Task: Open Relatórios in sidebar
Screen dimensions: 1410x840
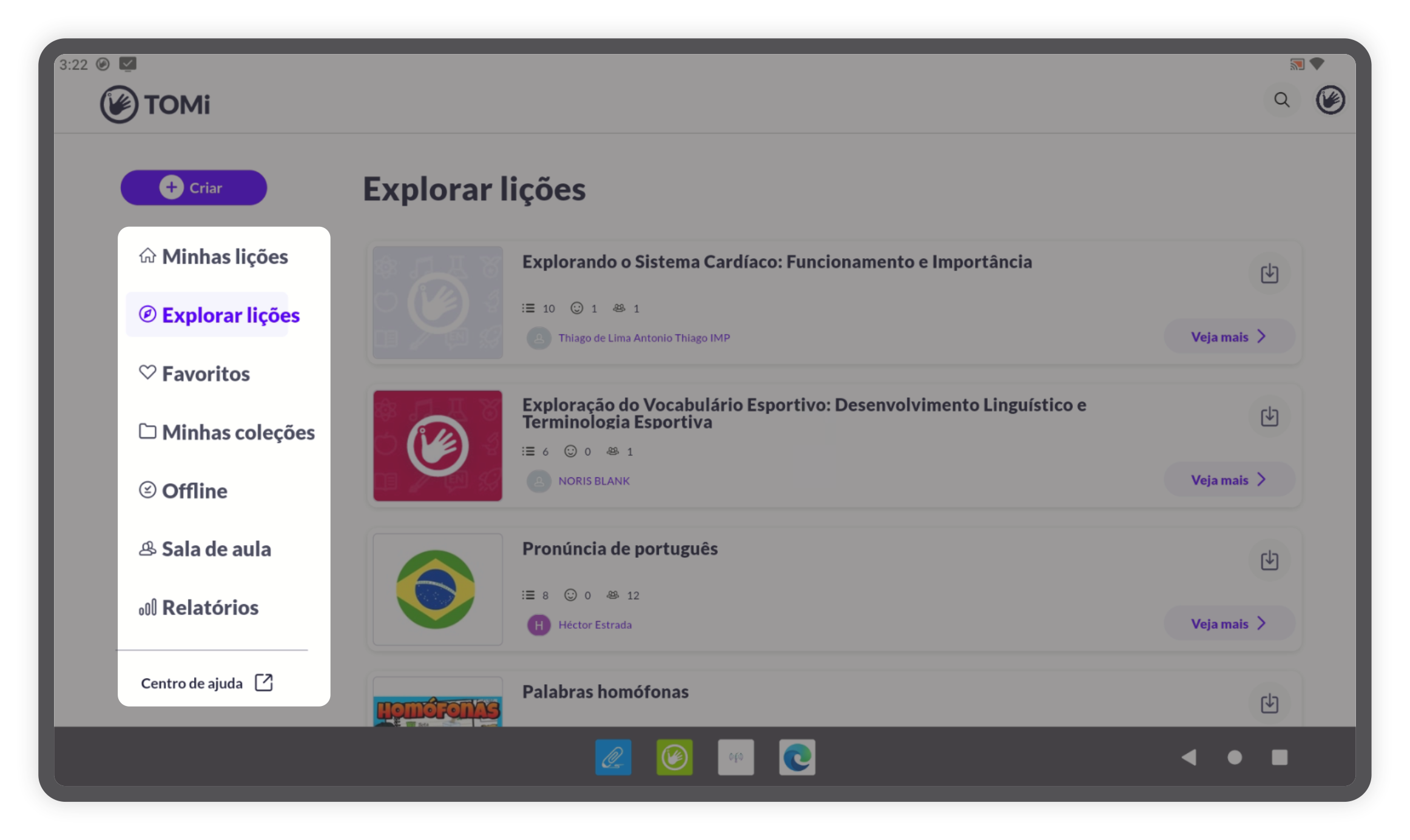Action: tap(199, 607)
